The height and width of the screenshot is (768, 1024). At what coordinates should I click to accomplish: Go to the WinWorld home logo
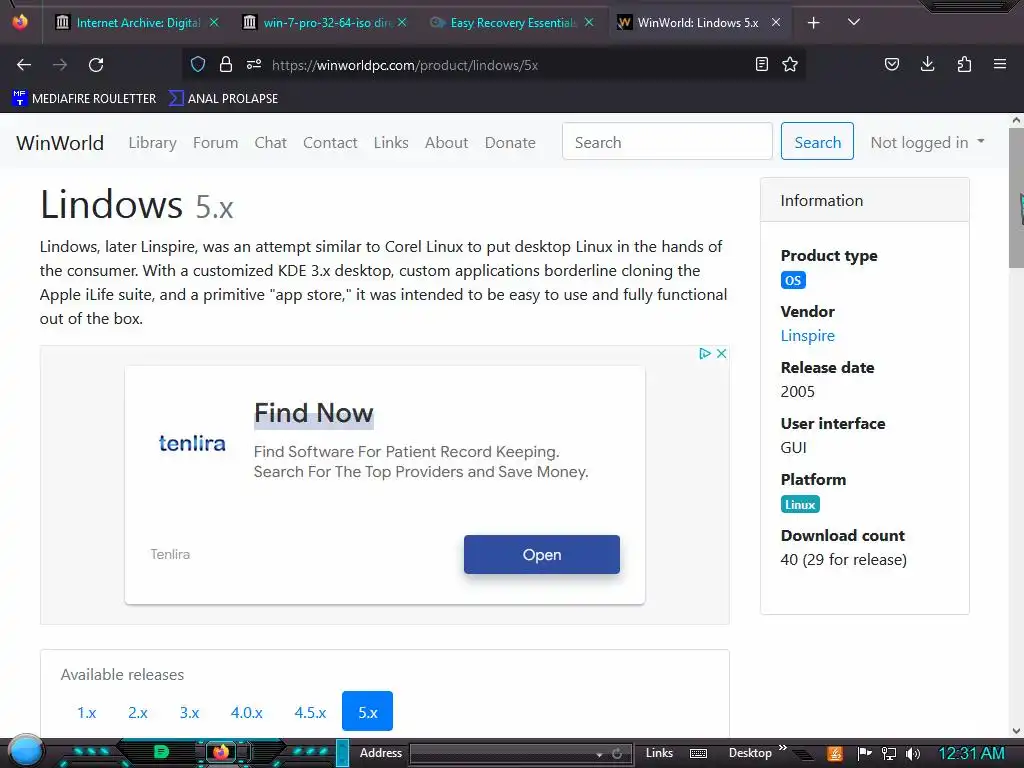(60, 142)
